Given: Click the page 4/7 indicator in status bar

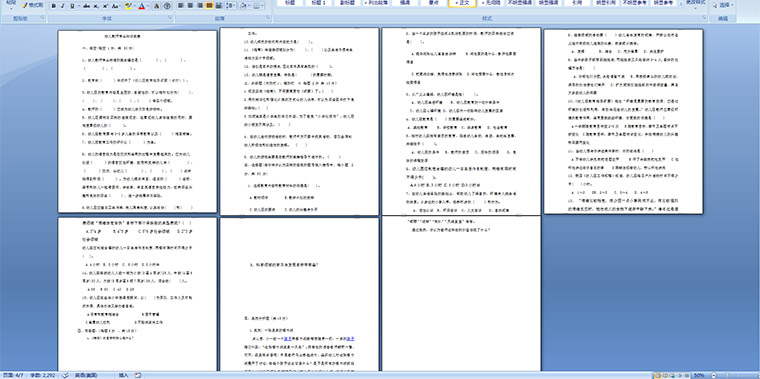Looking at the screenshot, I should coord(12,375).
